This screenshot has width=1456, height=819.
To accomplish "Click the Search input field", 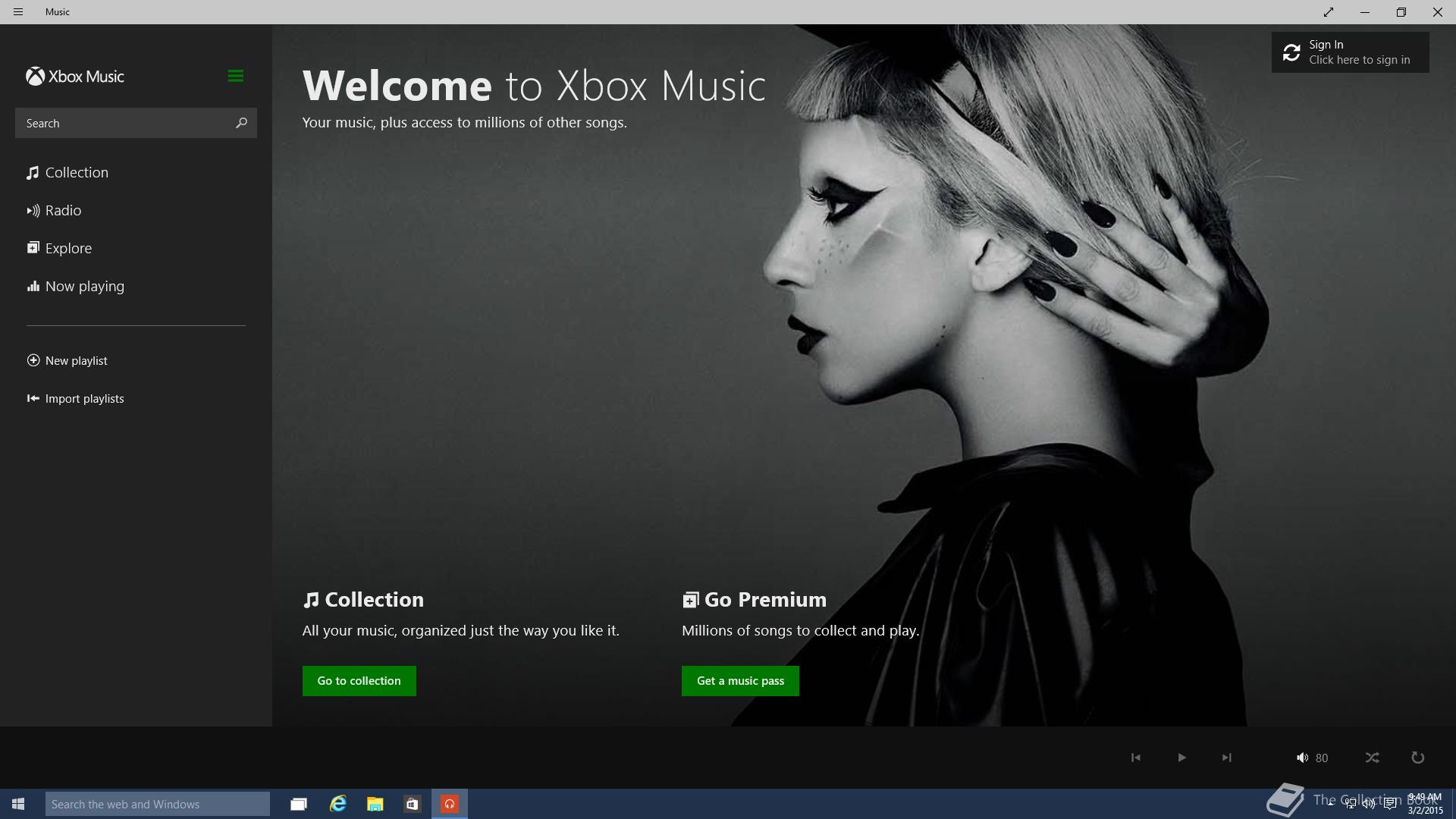I will (136, 123).
